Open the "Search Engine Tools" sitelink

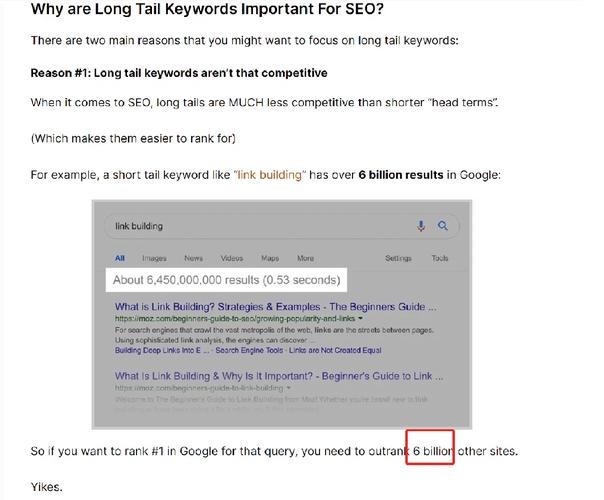249,351
